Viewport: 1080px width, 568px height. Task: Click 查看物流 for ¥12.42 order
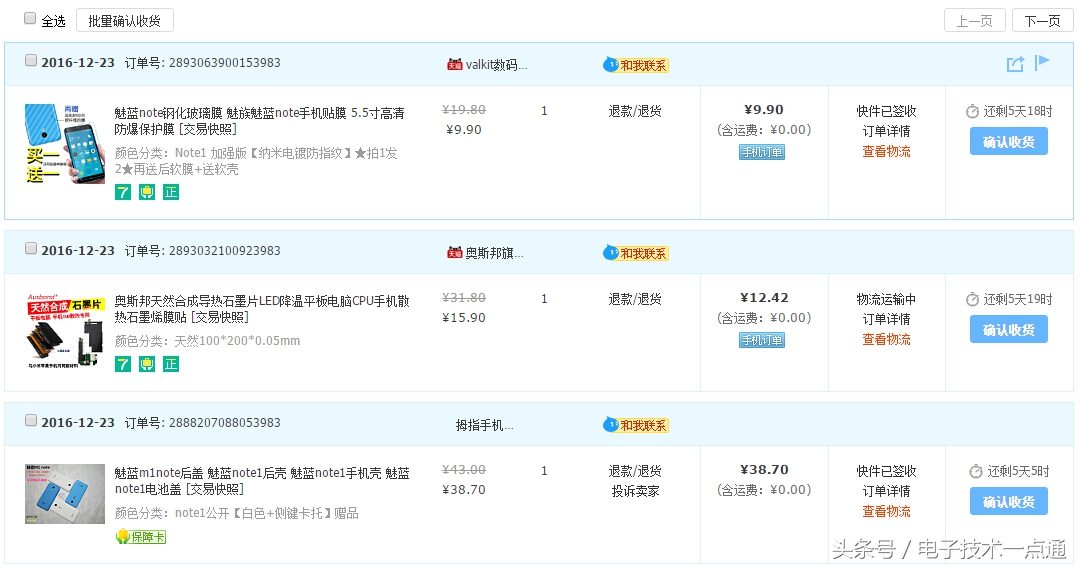click(x=886, y=339)
